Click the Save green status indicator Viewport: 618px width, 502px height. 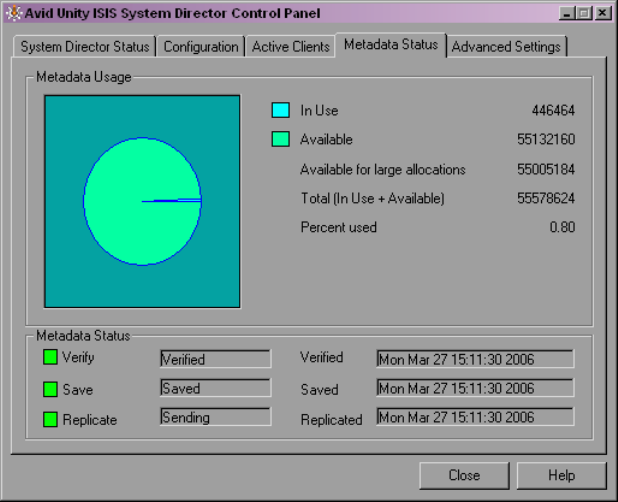pos(50,389)
